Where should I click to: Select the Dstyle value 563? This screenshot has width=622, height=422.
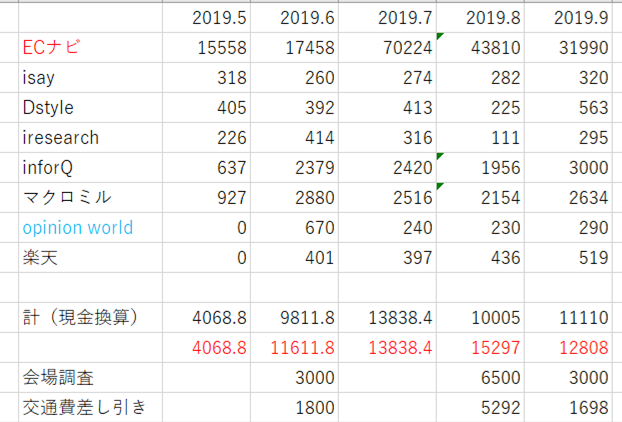click(568, 107)
